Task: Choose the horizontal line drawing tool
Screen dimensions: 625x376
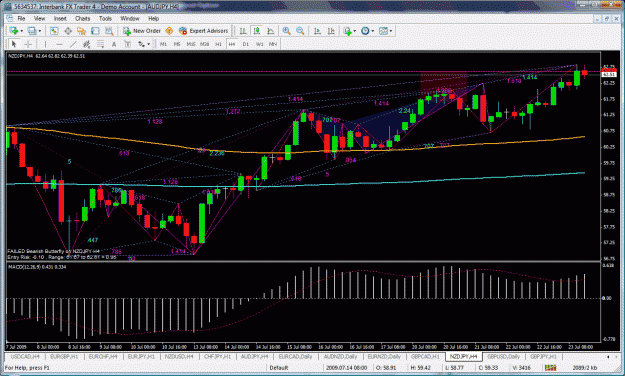Action: [59, 44]
